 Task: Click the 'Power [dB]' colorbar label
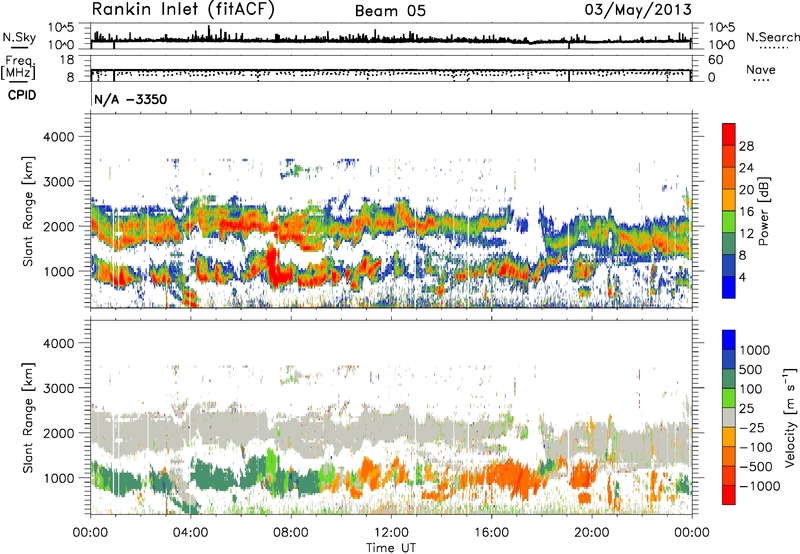(763, 212)
